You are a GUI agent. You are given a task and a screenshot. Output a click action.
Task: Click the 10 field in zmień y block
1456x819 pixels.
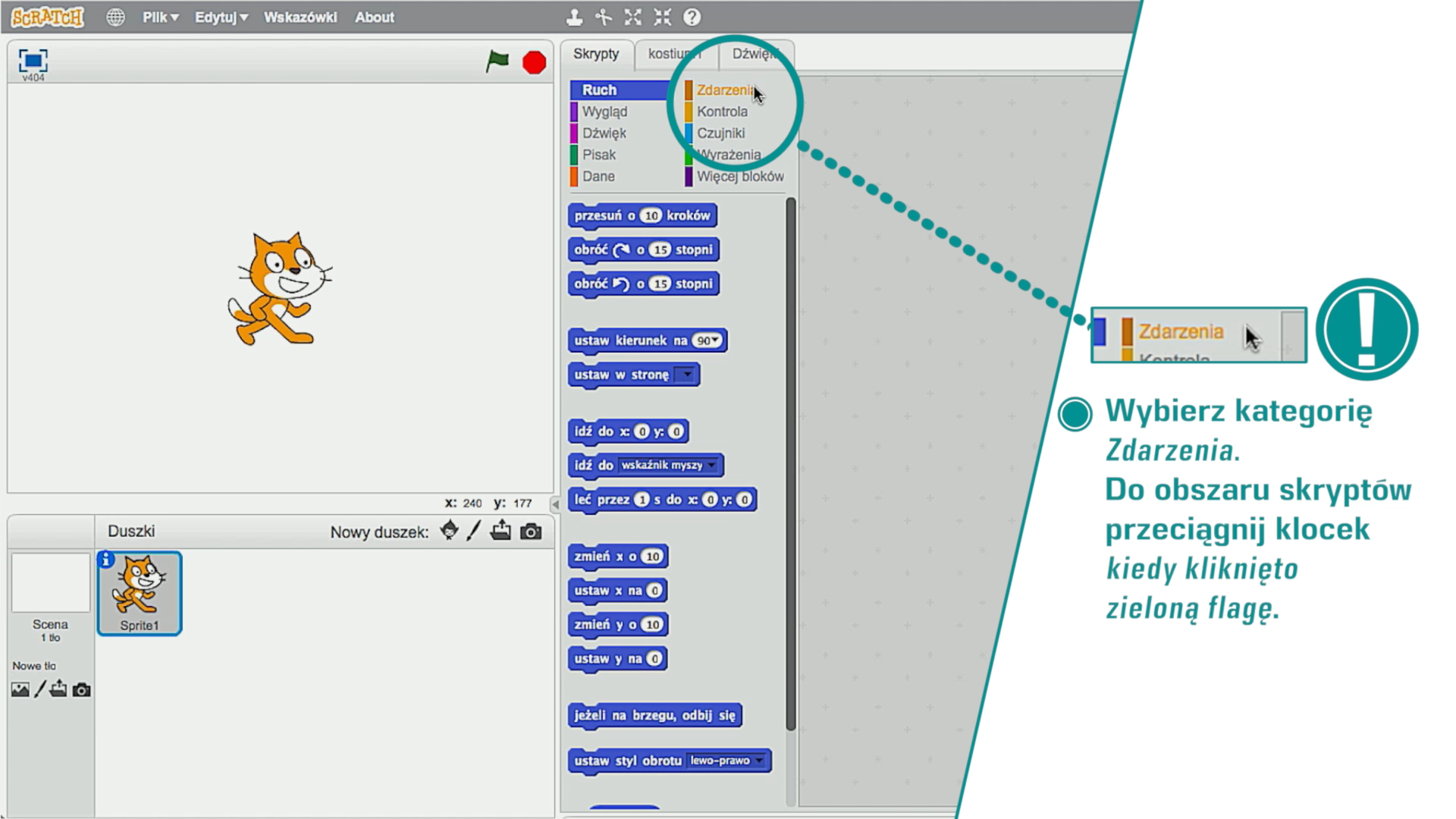[652, 625]
